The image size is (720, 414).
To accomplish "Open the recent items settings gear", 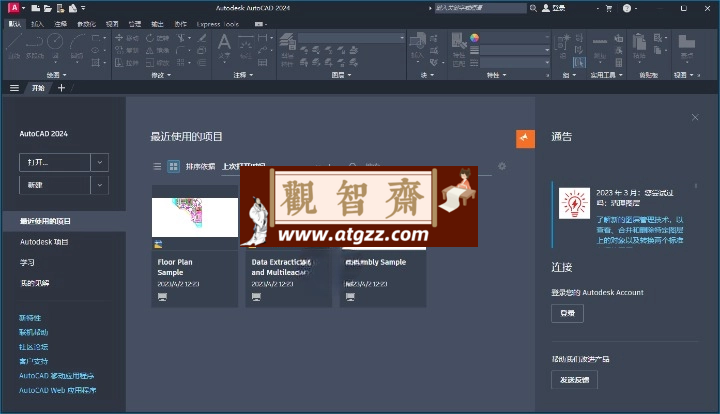I will (502, 166).
